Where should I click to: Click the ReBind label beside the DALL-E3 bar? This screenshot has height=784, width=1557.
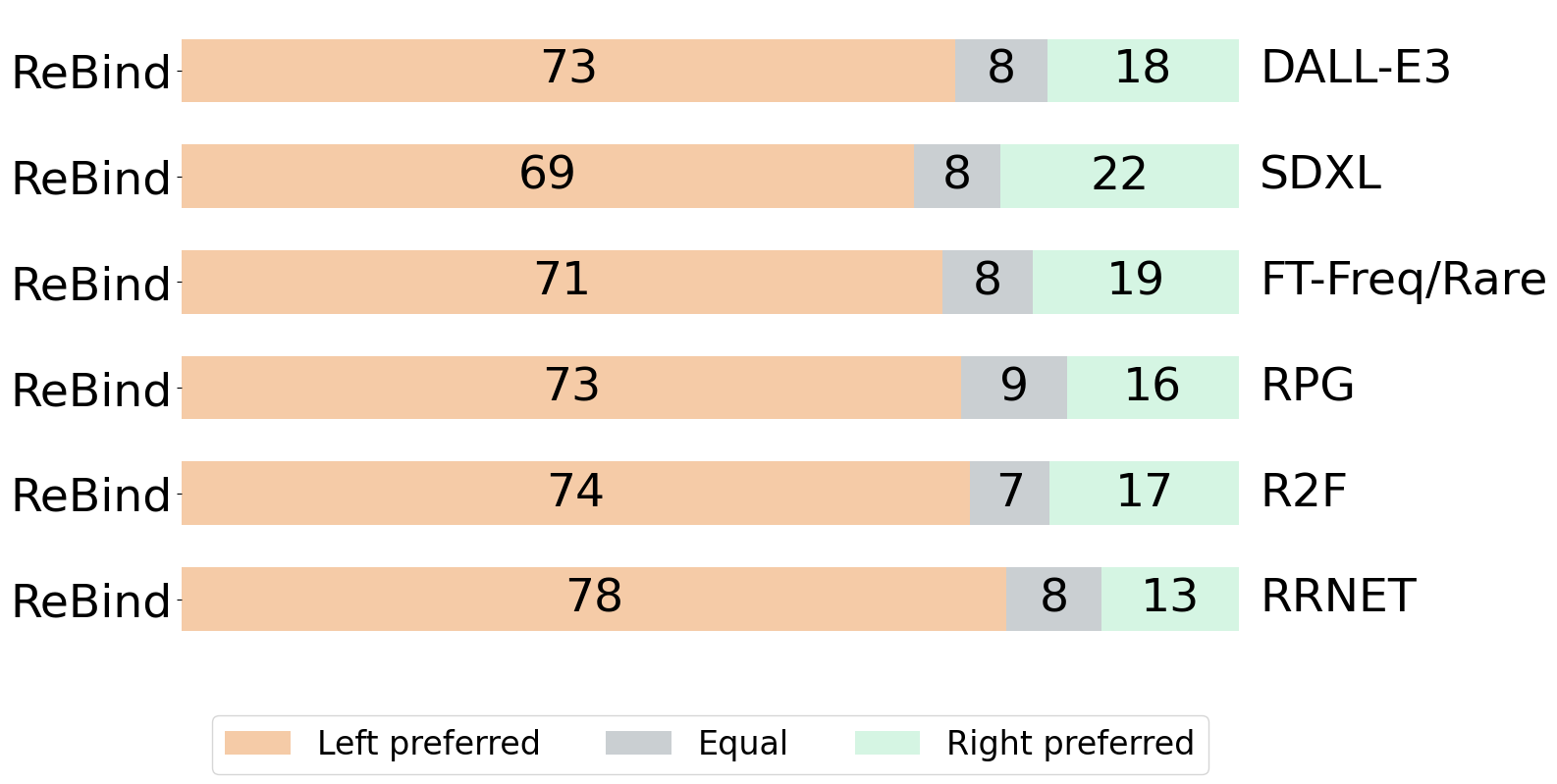(x=91, y=73)
